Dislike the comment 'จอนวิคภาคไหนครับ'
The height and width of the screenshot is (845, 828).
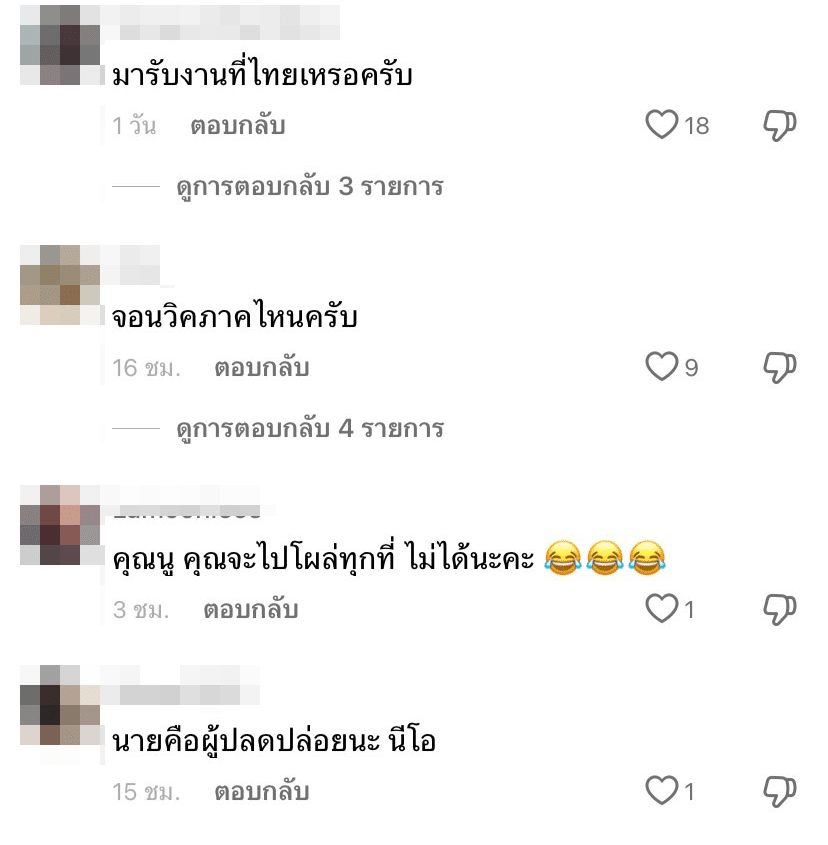coord(780,368)
